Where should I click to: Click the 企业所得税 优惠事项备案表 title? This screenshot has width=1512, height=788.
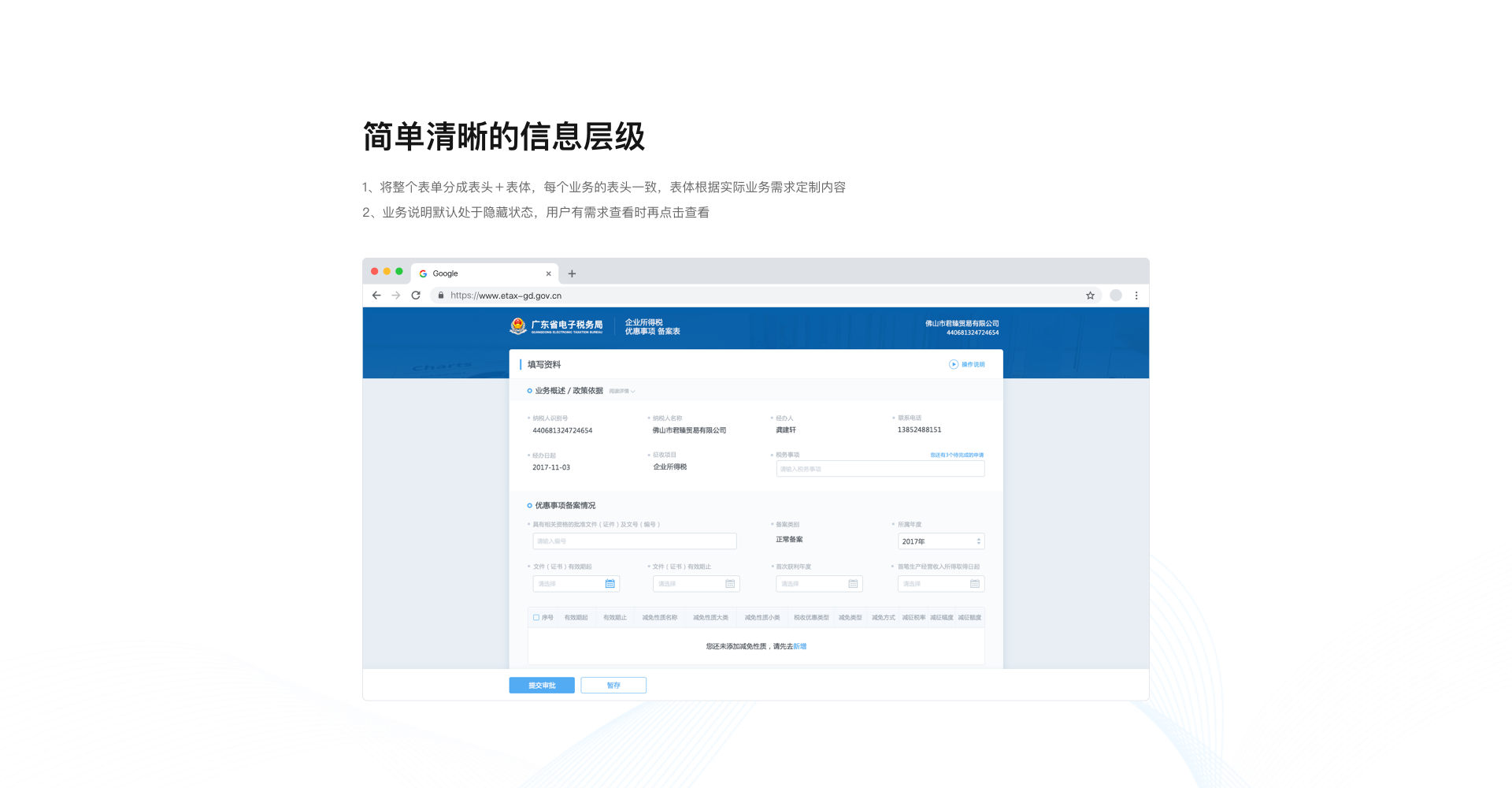[x=652, y=327]
